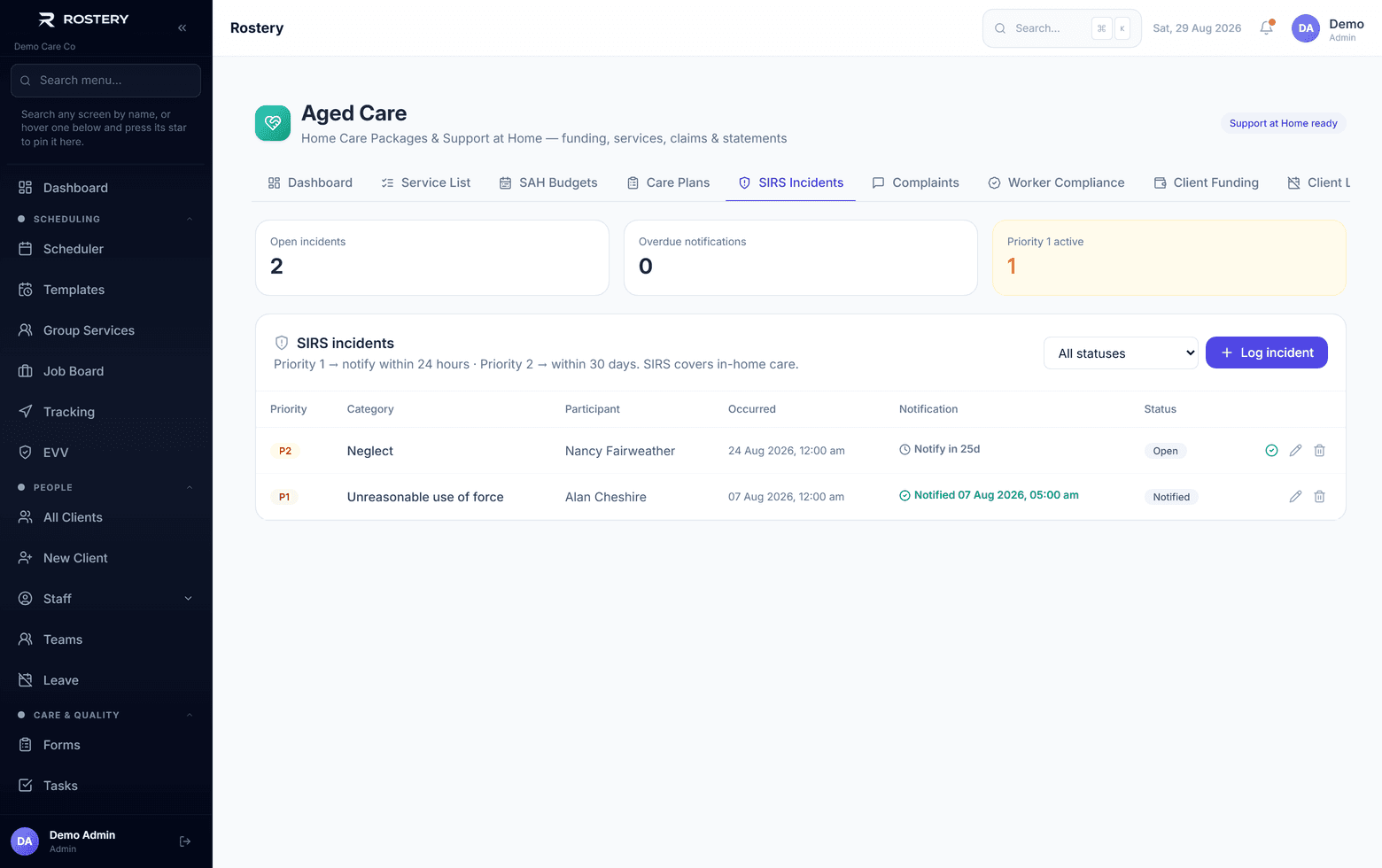The width and height of the screenshot is (1382, 868).
Task: Click the top bar Search box
Action: pyautogui.click(x=1061, y=28)
